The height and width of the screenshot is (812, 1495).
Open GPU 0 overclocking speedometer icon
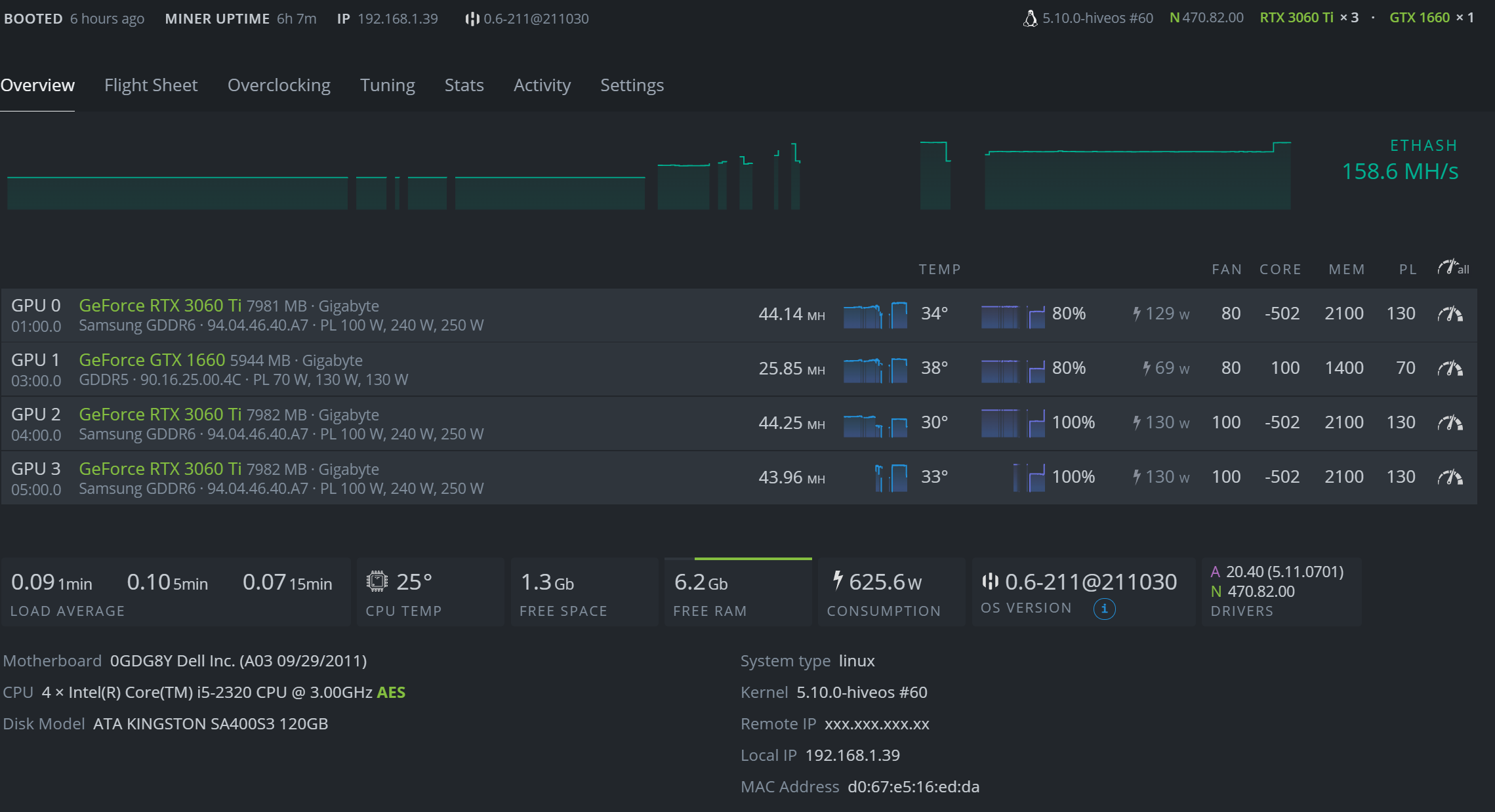click(1450, 314)
